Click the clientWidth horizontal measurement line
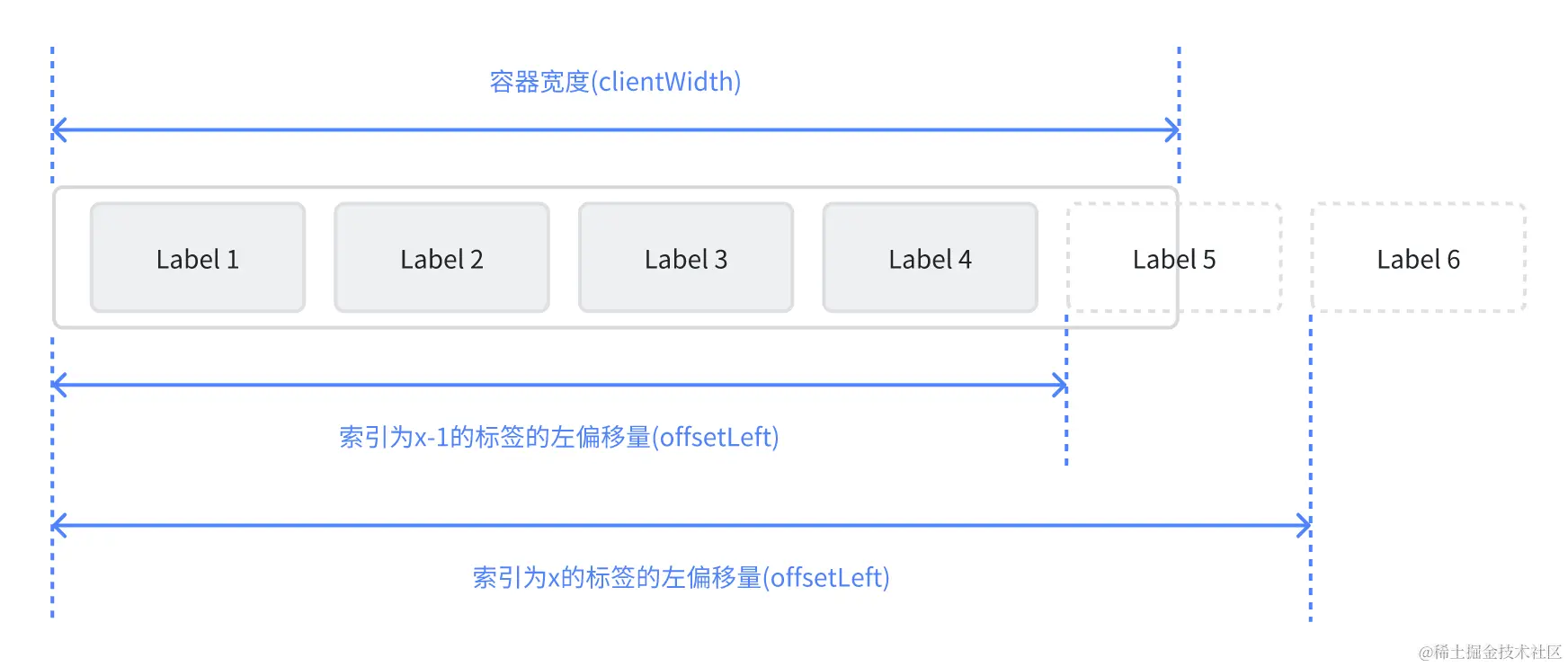Viewport: 1568px width, 667px height. click(616, 130)
